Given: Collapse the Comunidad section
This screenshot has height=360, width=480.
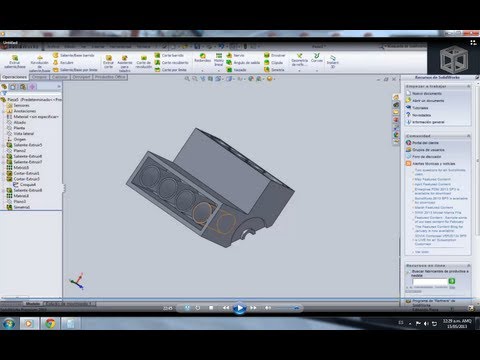Looking at the screenshot, I should 468,136.
